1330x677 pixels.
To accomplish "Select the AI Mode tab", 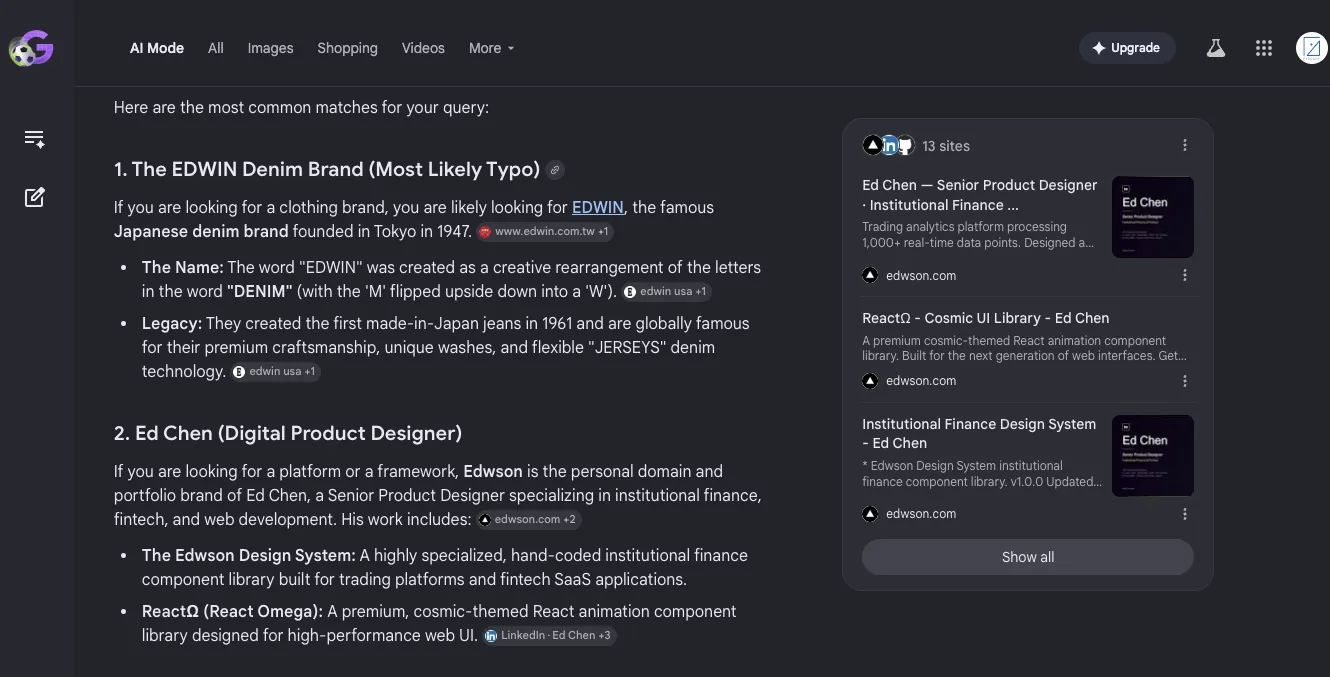I will (x=157, y=48).
